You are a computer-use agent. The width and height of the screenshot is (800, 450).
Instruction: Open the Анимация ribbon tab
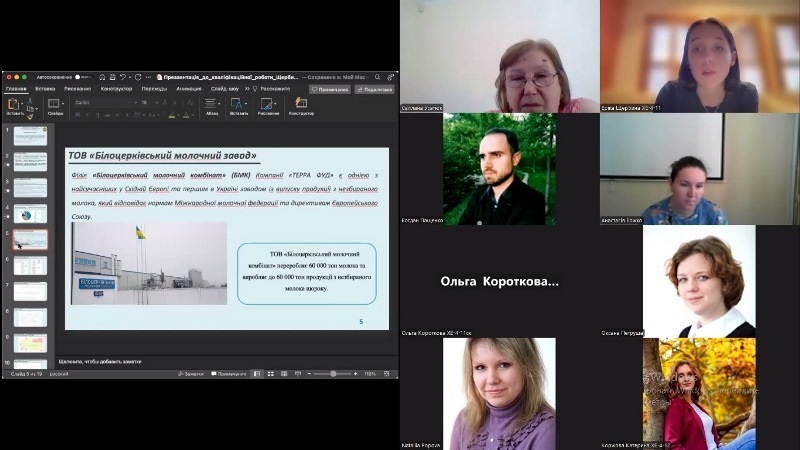(x=189, y=89)
